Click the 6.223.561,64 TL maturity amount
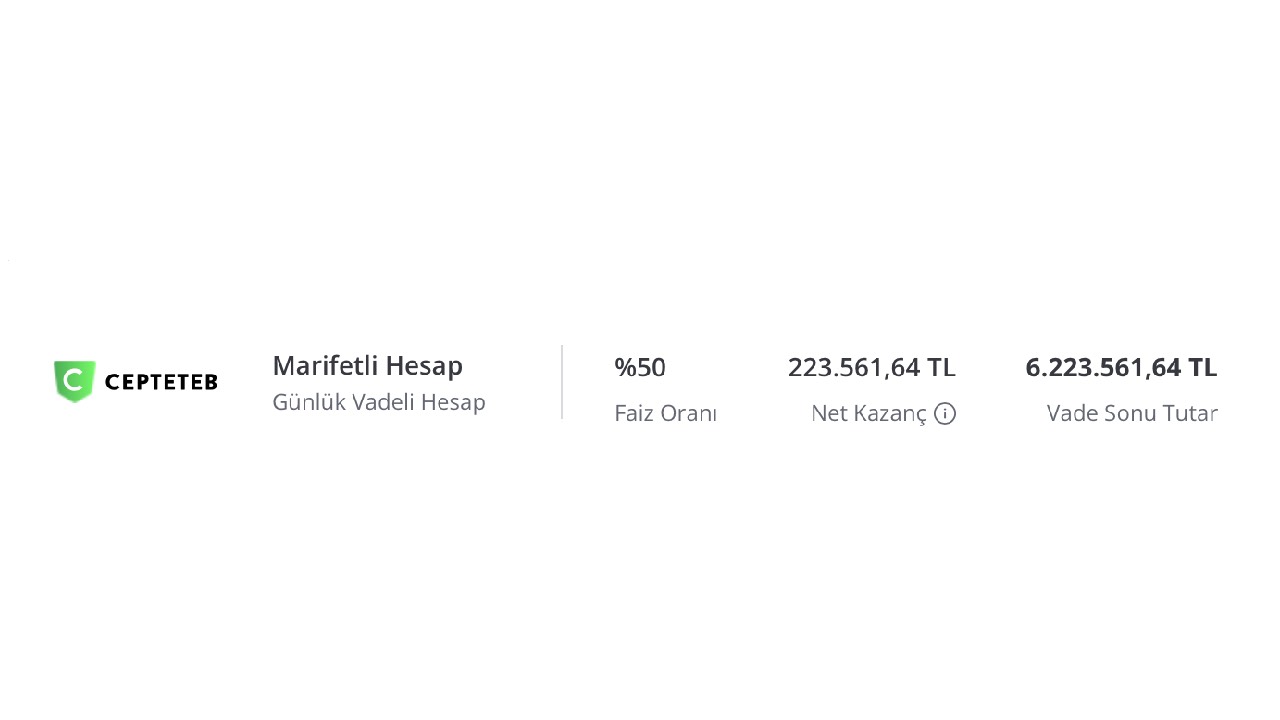The height and width of the screenshot is (720, 1280). coord(1121,367)
